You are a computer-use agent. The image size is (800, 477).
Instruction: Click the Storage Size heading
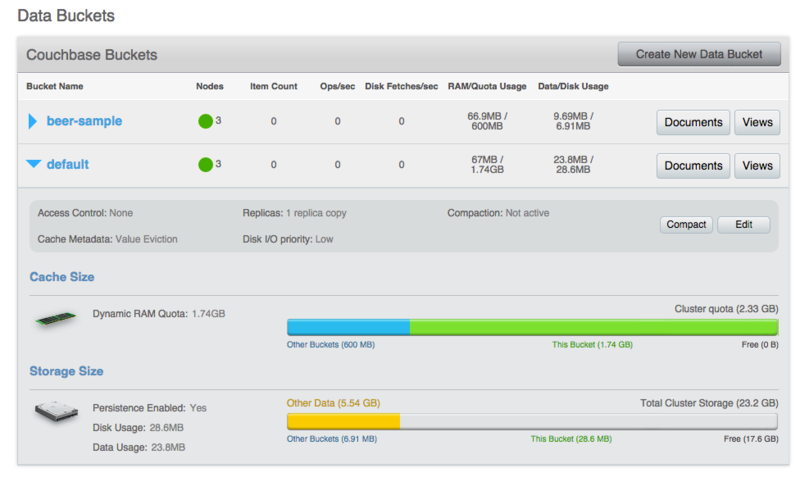pyautogui.click(x=66, y=371)
